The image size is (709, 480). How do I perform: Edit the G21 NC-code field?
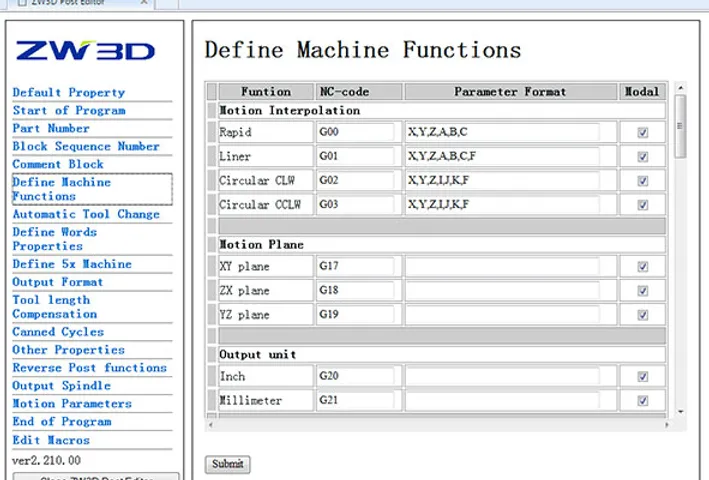(x=355, y=400)
